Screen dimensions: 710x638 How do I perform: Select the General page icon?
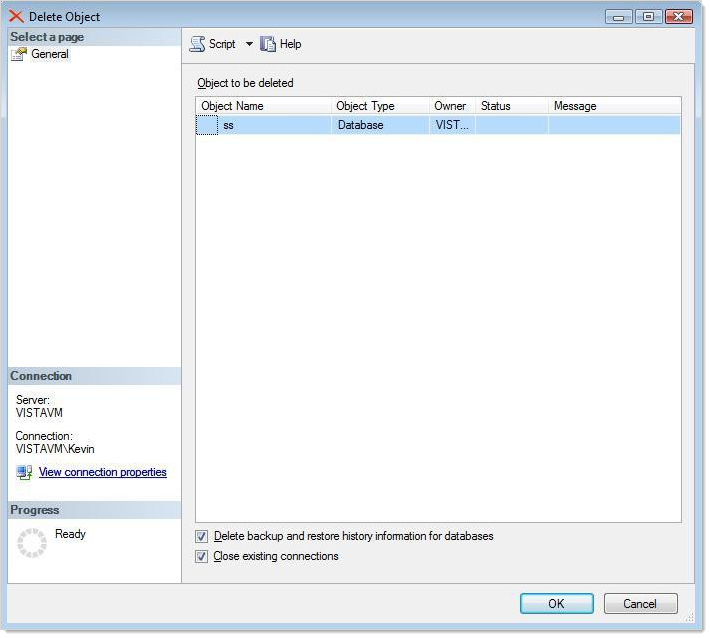tap(19, 54)
